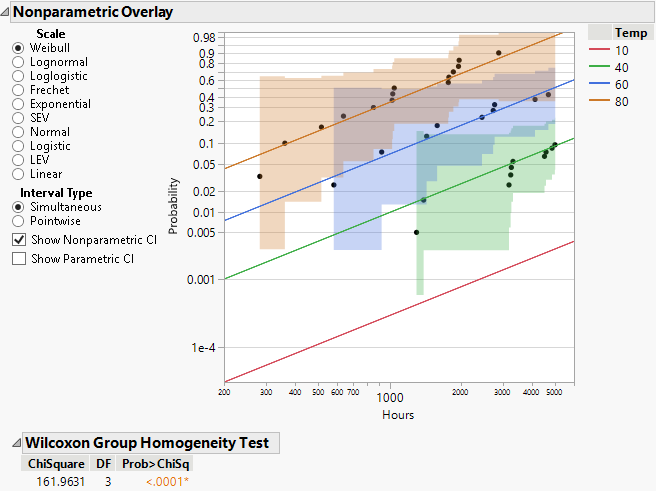Select the Lognormal scale radio button
The width and height of the screenshot is (656, 491).
click(x=19, y=62)
